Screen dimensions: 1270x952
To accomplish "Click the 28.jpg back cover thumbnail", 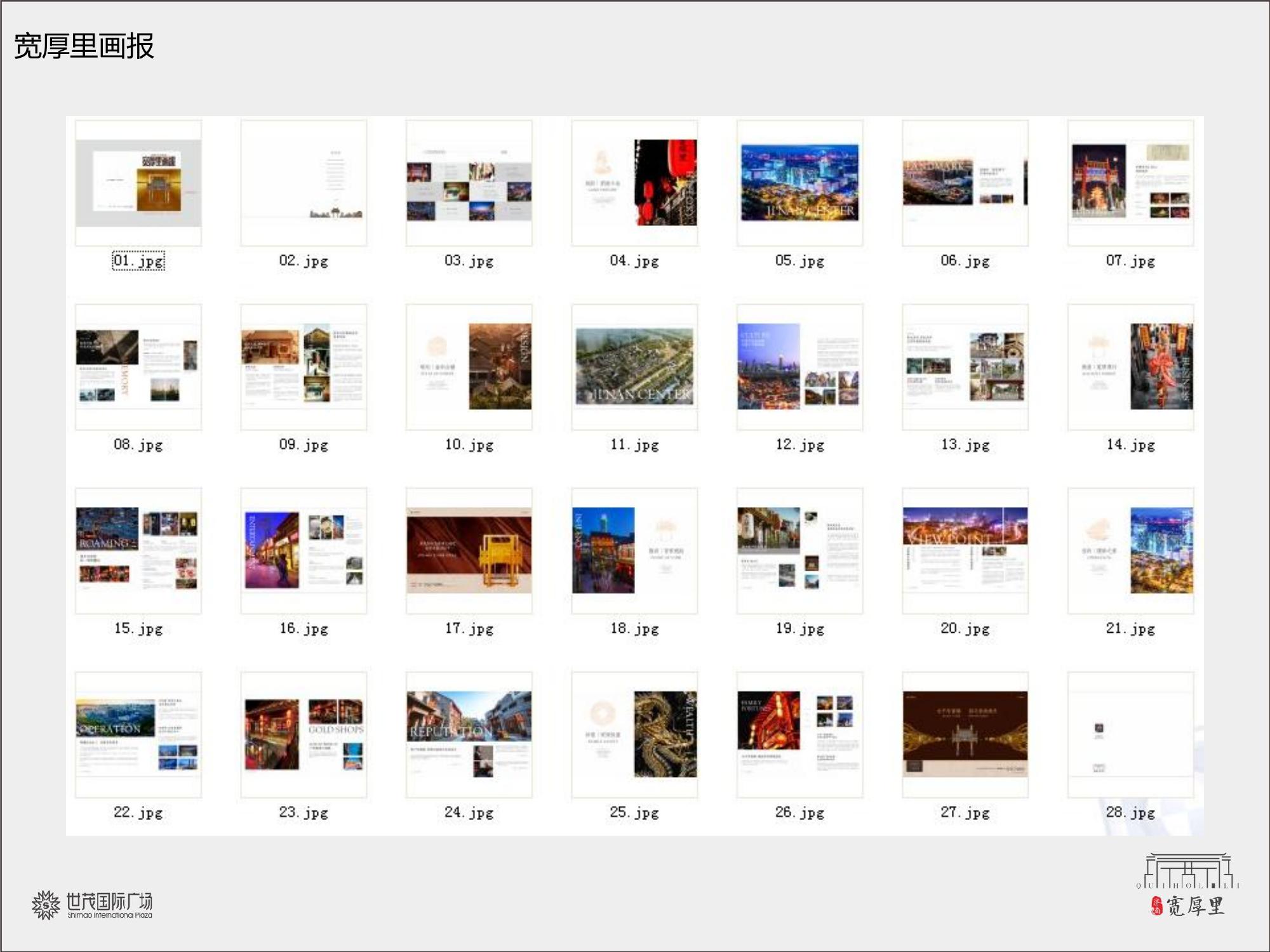I will (x=1130, y=734).
